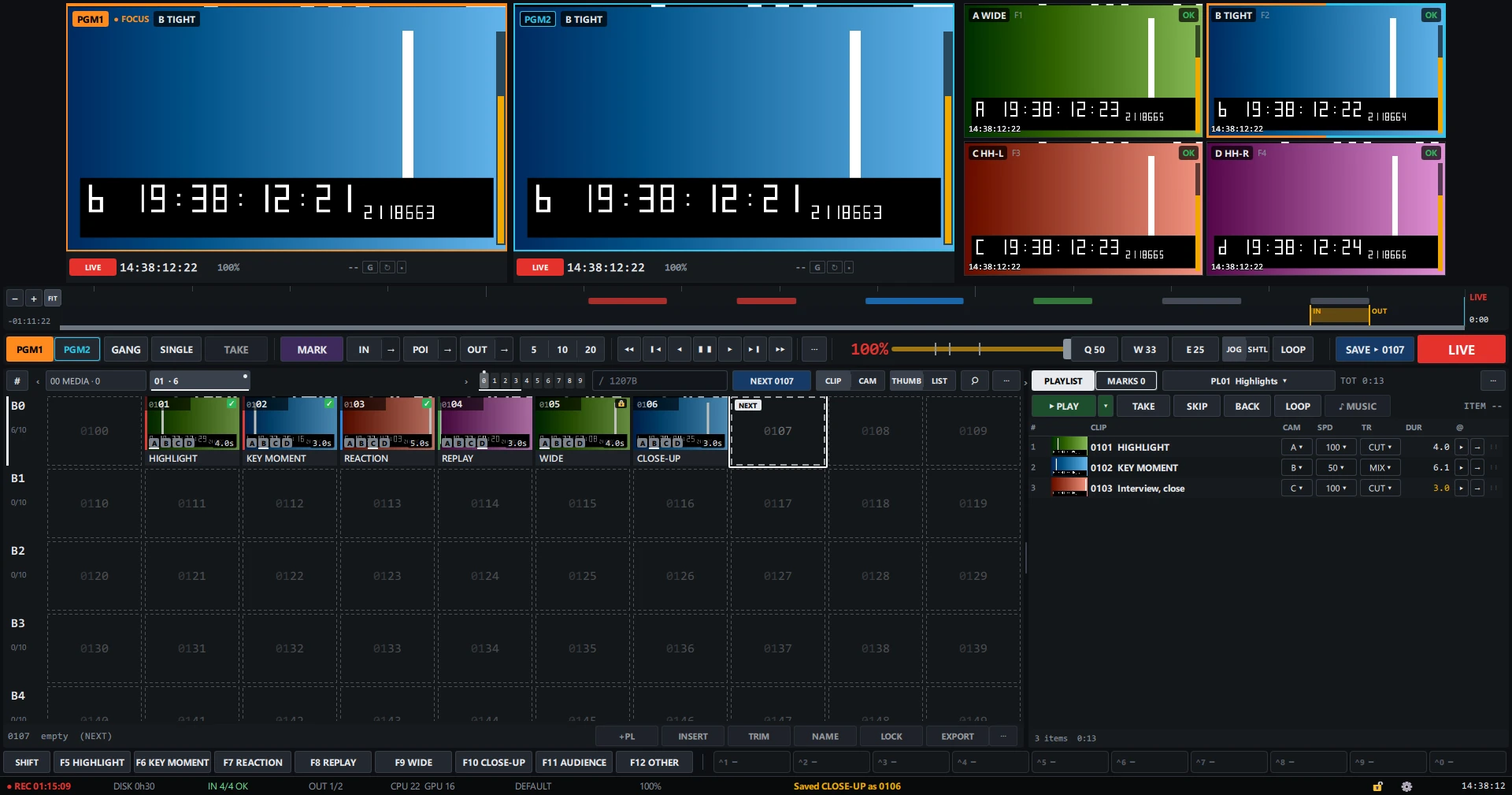Open the MIX transition dropdown for 0102
Screen dimensions: 1512x795
click(x=1380, y=468)
